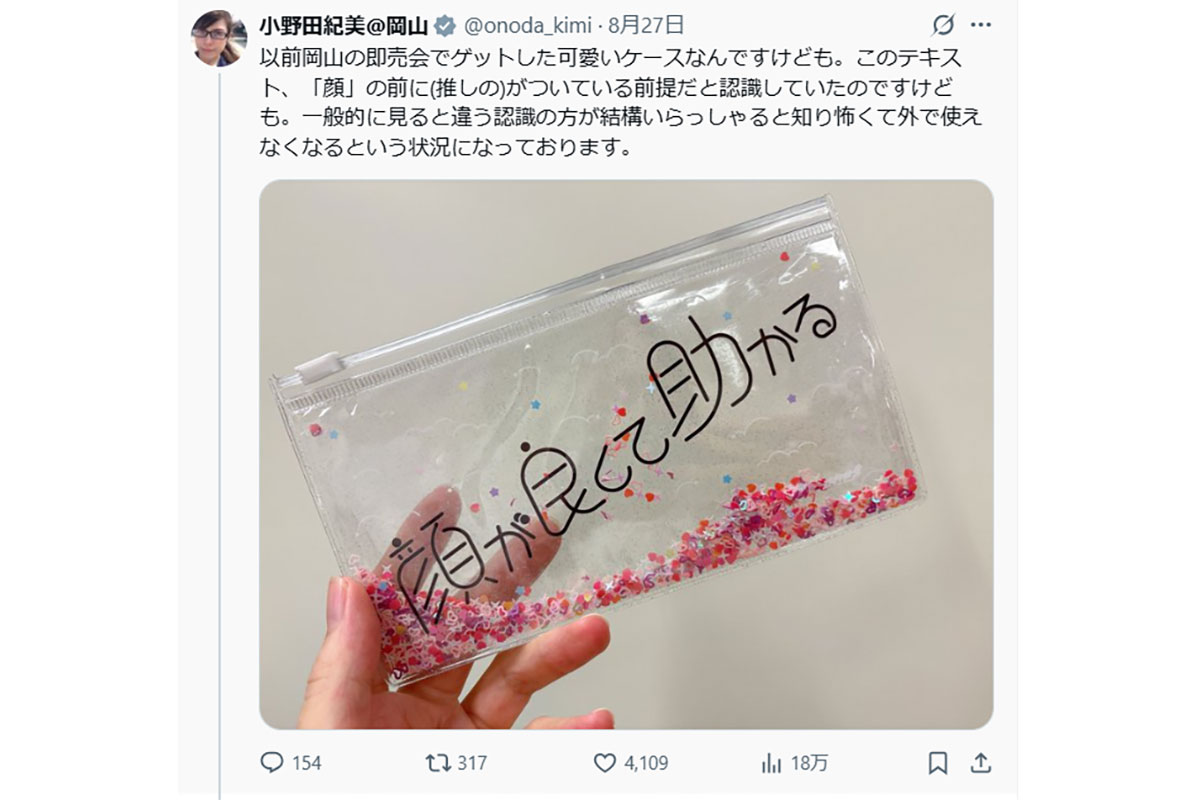Open the view analytics bar-chart icon

(771, 763)
